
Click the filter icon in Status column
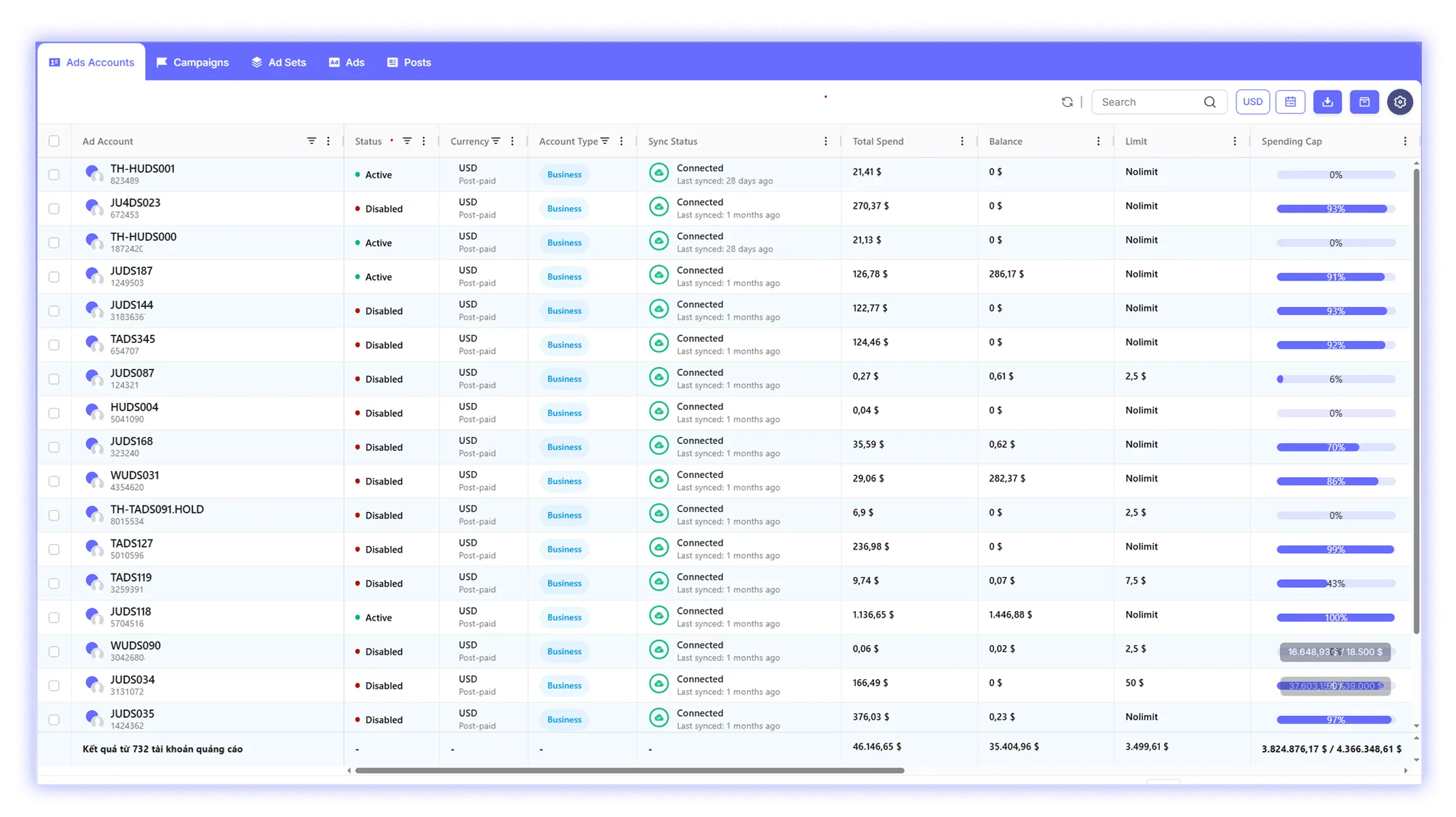[x=407, y=141]
